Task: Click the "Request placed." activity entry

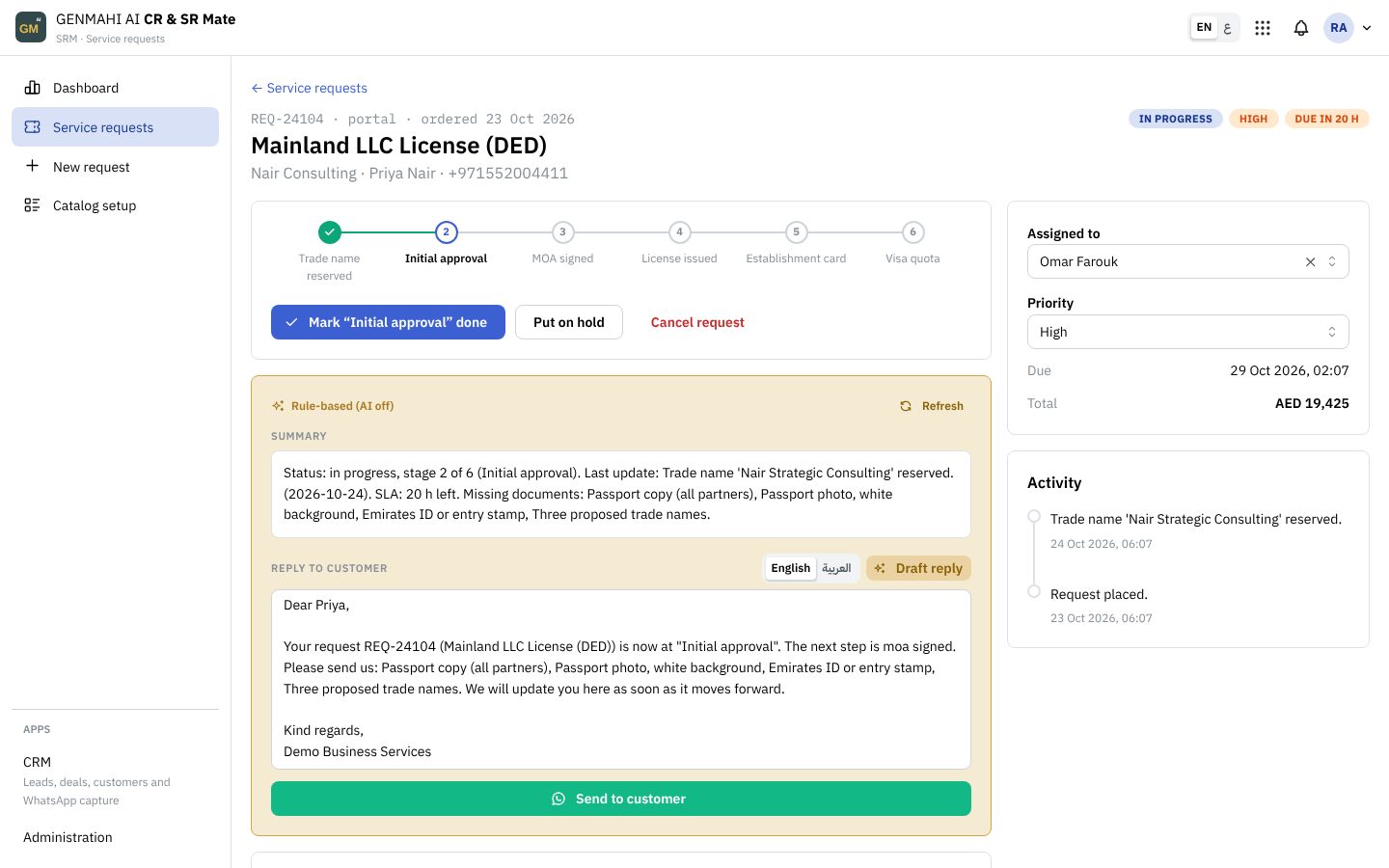Action: point(1099,594)
